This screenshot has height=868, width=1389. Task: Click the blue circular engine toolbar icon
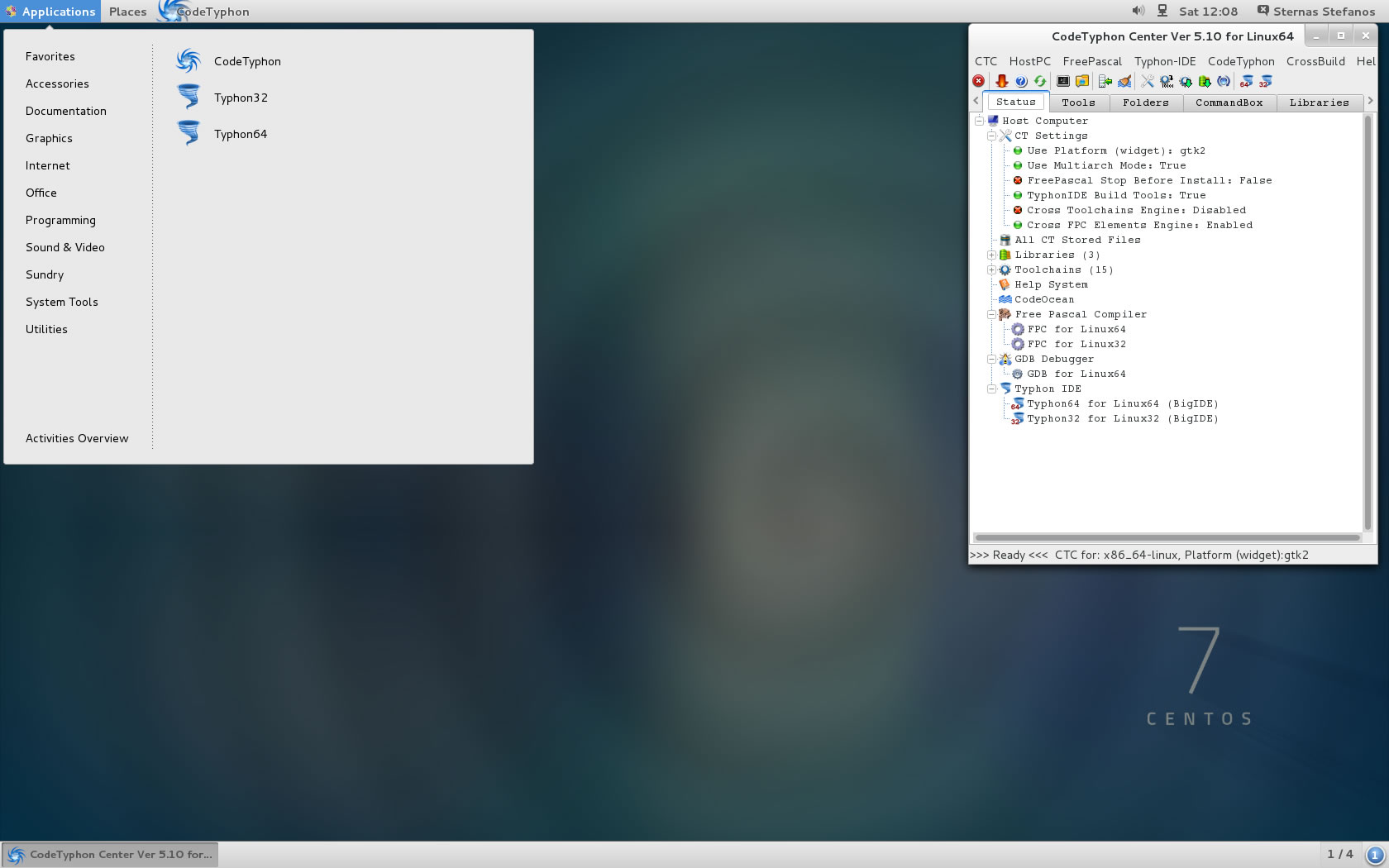click(x=1224, y=81)
